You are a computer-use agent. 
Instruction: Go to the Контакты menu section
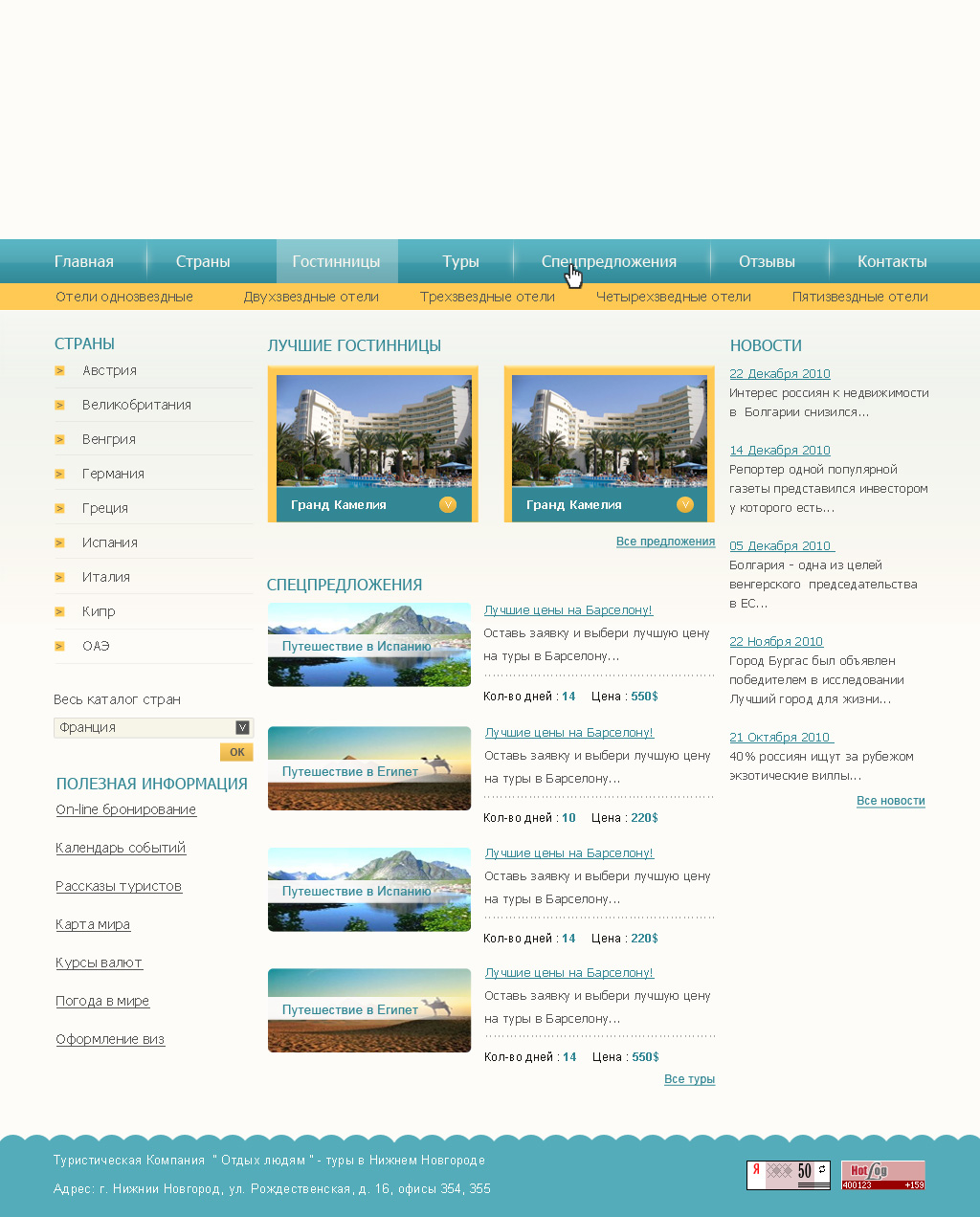point(891,262)
